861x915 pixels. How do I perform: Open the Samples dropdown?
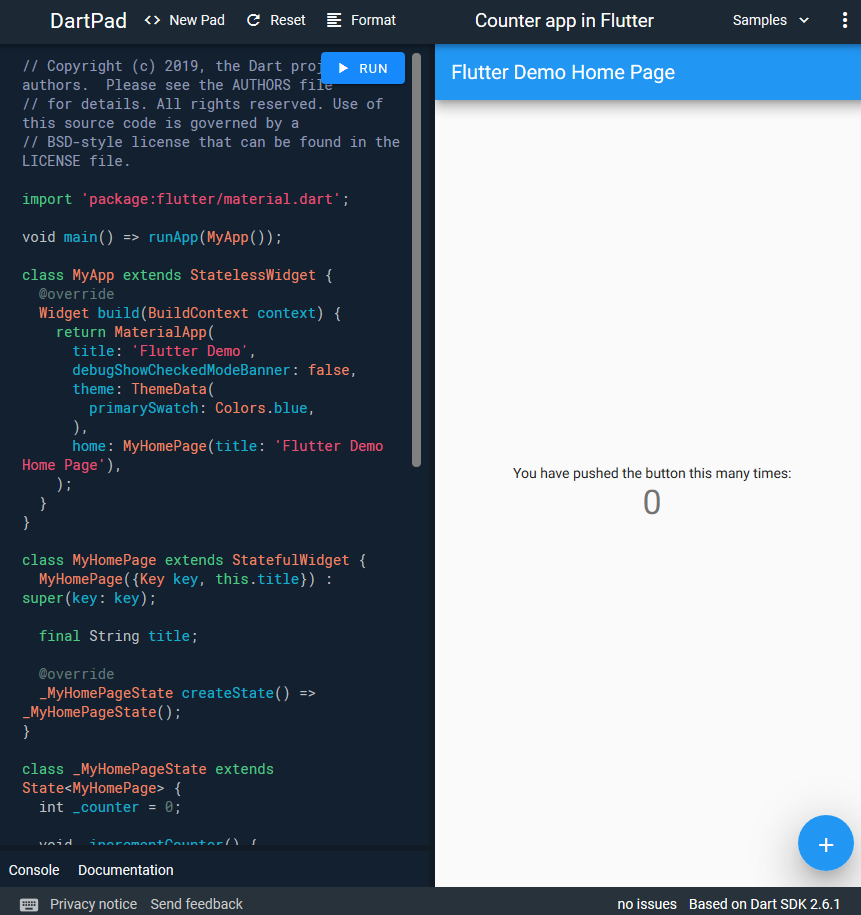tap(771, 20)
